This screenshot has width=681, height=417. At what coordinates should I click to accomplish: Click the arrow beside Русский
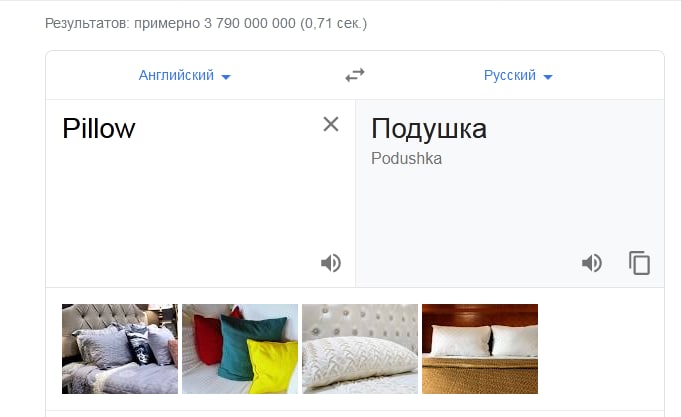(x=548, y=77)
